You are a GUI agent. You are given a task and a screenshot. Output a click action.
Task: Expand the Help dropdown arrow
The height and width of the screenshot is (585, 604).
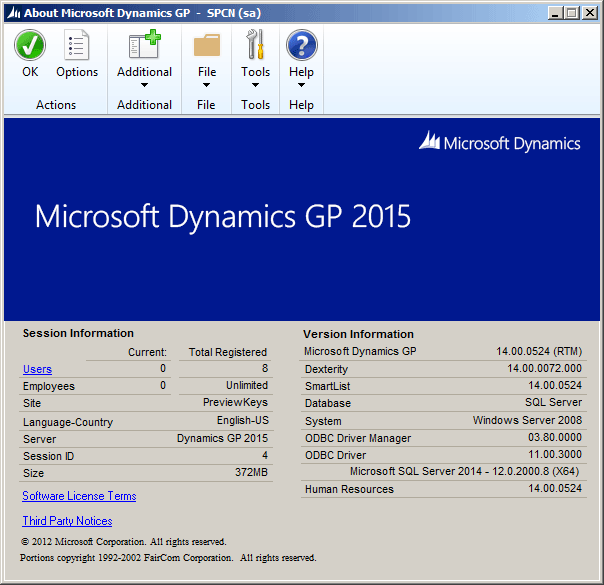coord(301,86)
